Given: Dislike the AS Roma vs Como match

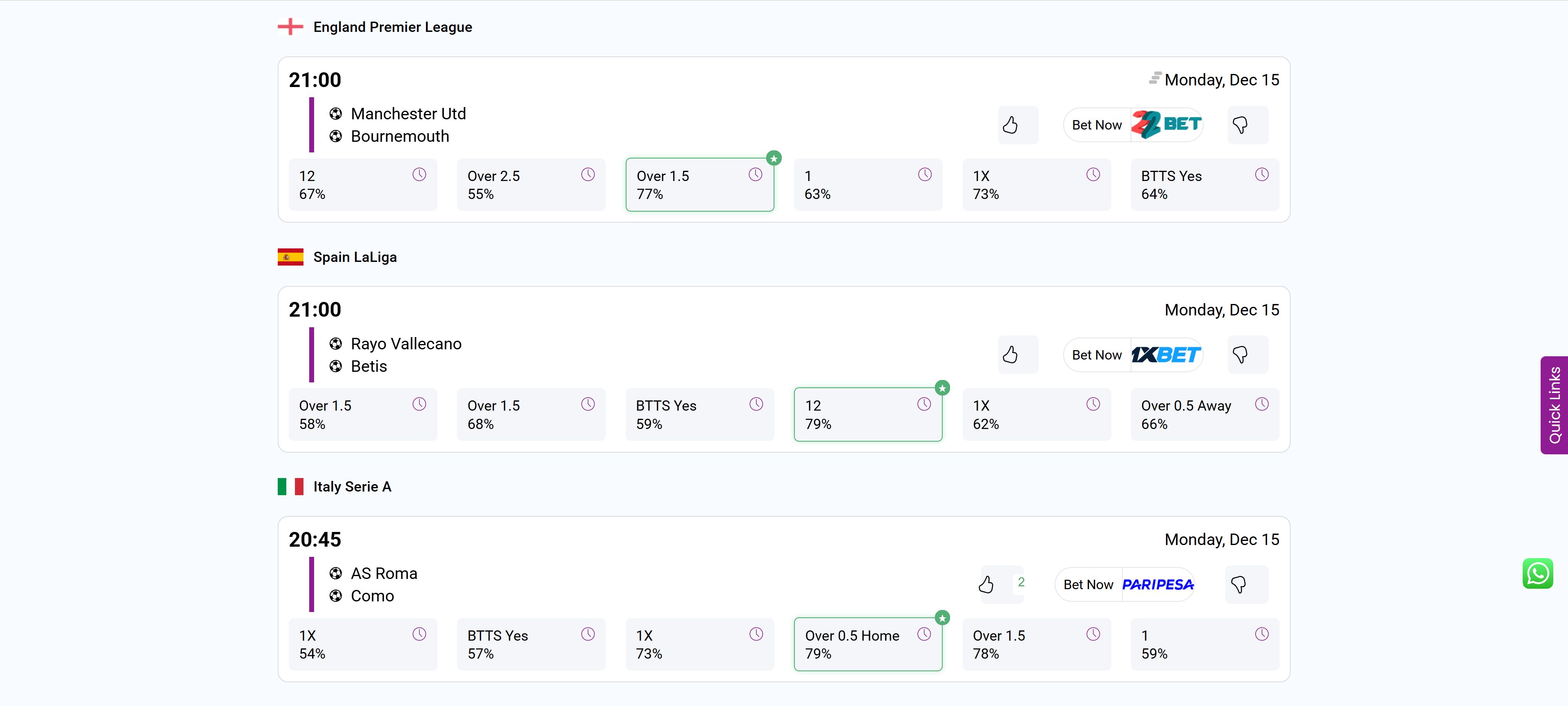Looking at the screenshot, I should click(x=1238, y=585).
